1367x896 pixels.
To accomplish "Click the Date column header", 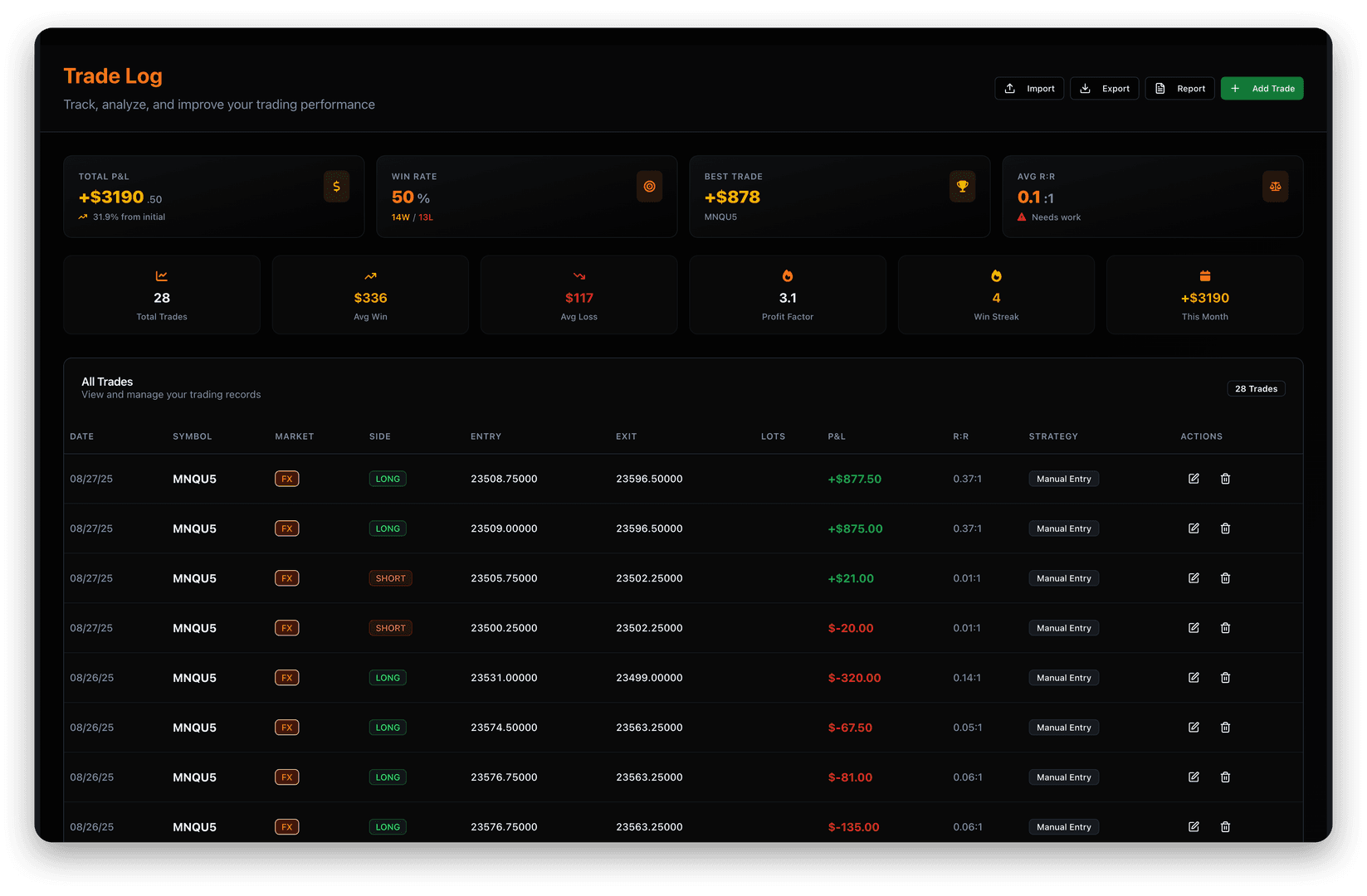I will click(81, 436).
